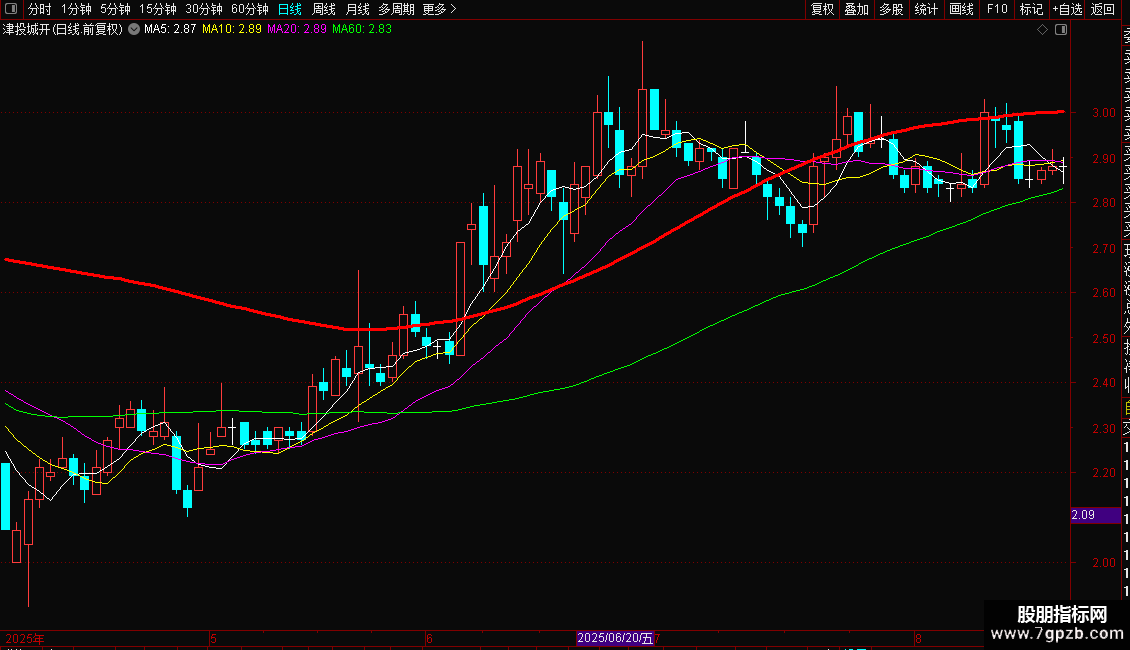Click the diamond icon at chart top-right
The width and height of the screenshot is (1130, 650).
[1042, 30]
